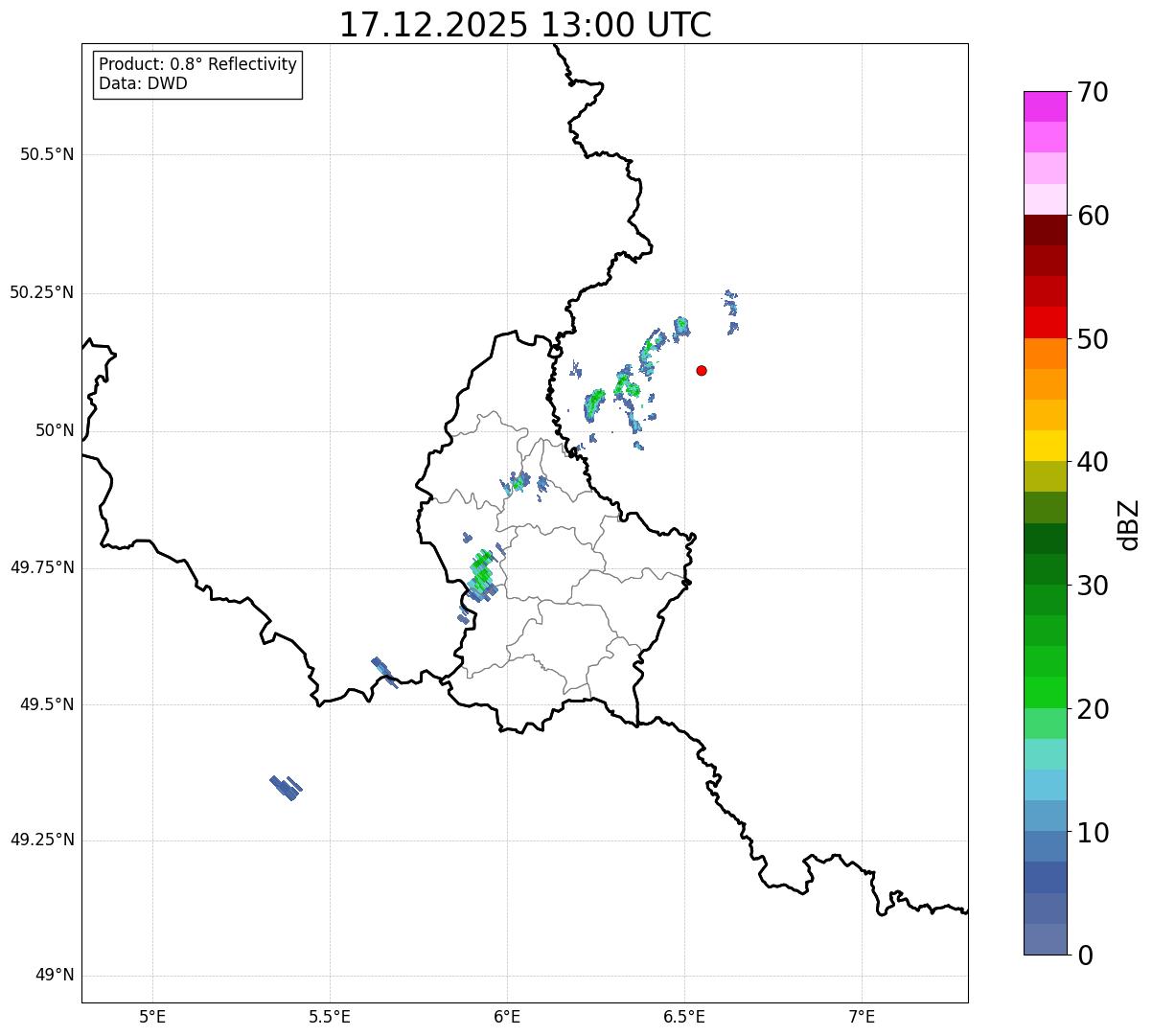
Task: Click the 5.5°E longitude label
Action: click(x=330, y=1017)
